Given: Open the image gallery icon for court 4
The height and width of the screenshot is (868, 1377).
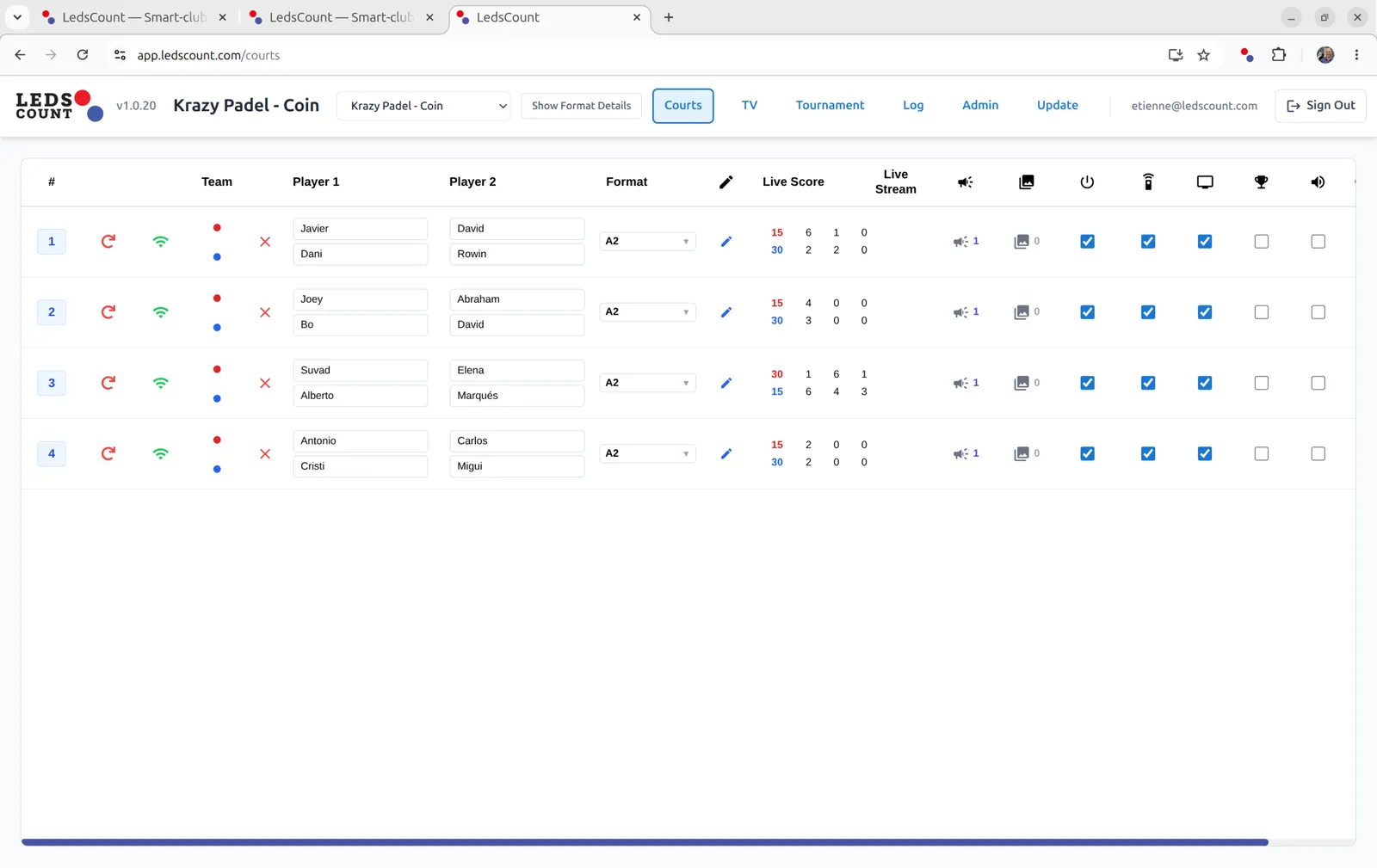Looking at the screenshot, I should pyautogui.click(x=1022, y=453).
